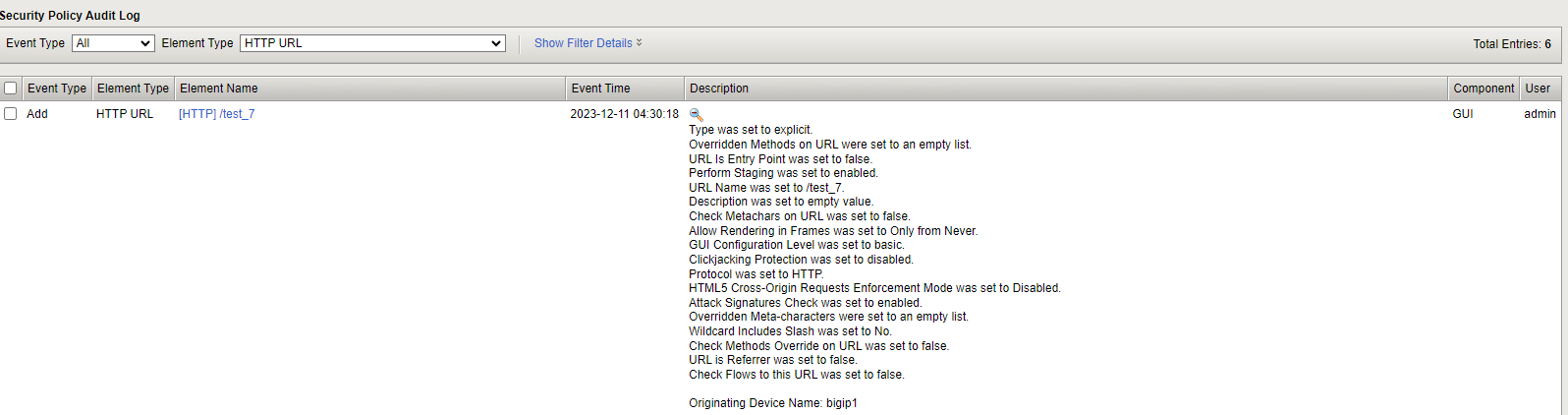
Task: Check the box for the Add entry row
Action: coord(11,114)
